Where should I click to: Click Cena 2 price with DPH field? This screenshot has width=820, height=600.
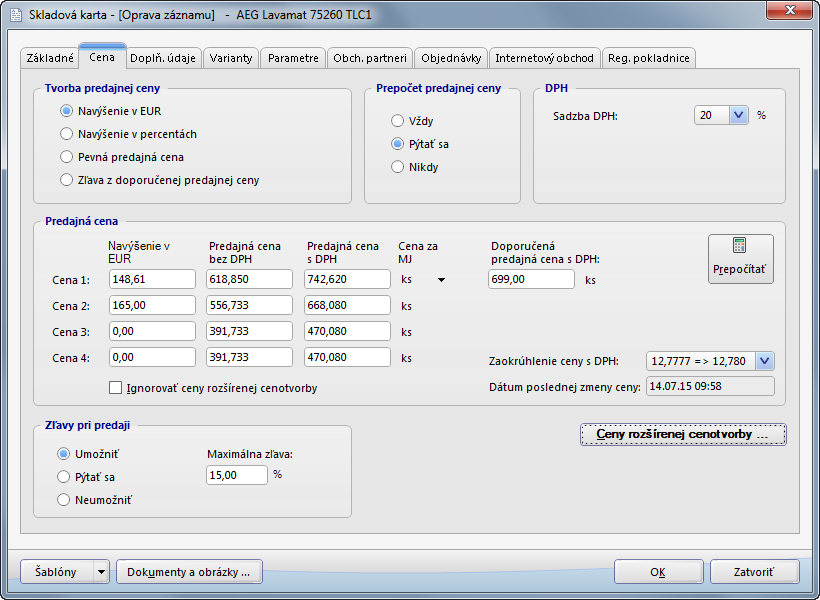pyautogui.click(x=347, y=305)
